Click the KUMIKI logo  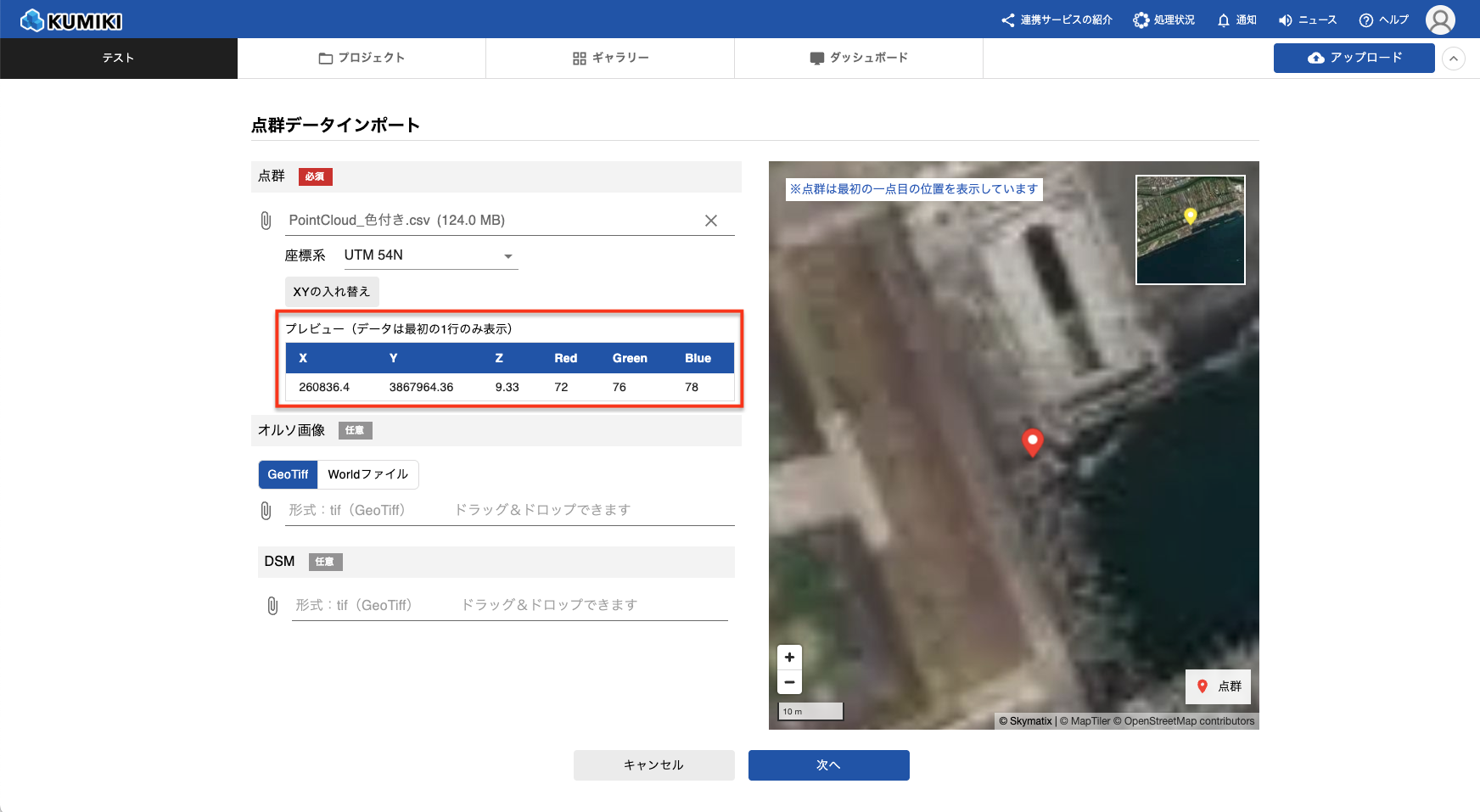[72, 20]
